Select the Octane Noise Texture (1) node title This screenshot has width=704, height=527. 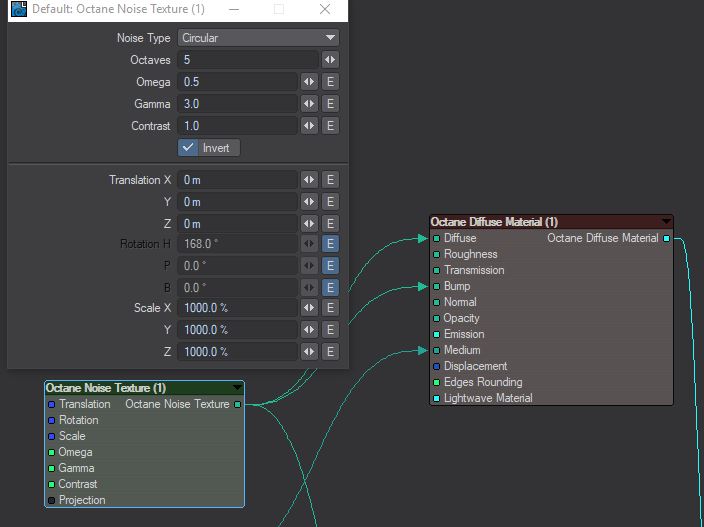tap(106, 388)
